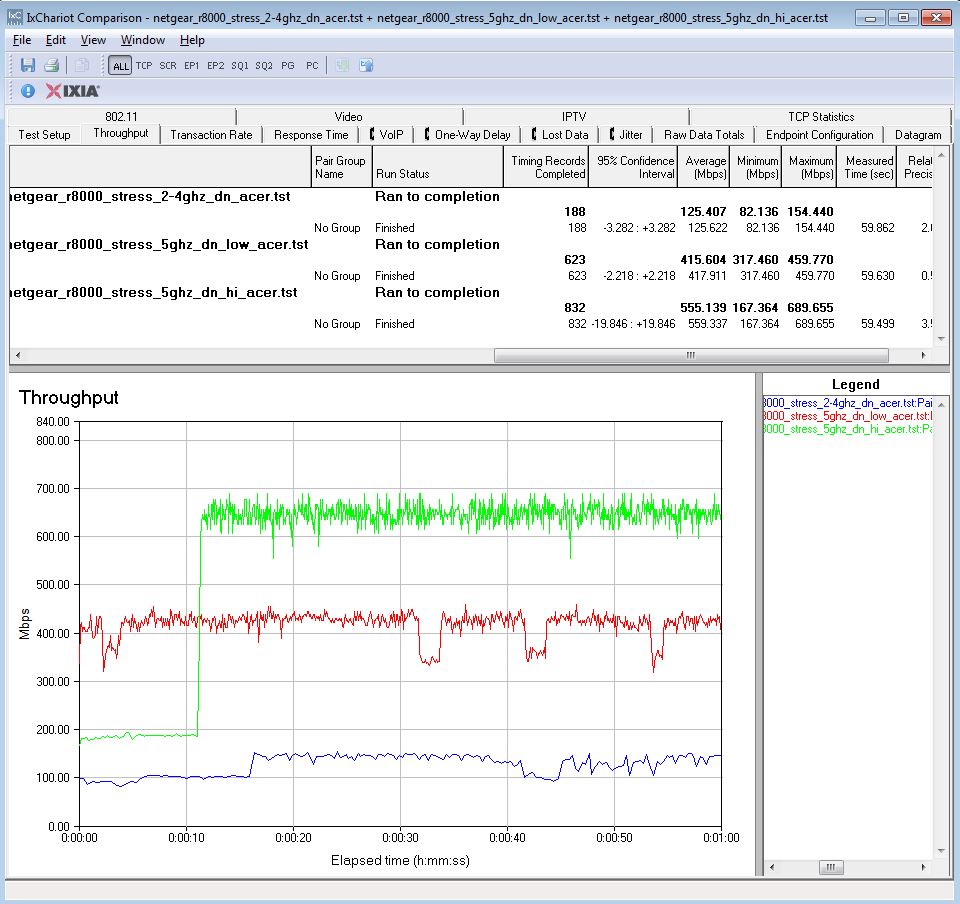Click the table scrollbar right arrow

[923, 355]
